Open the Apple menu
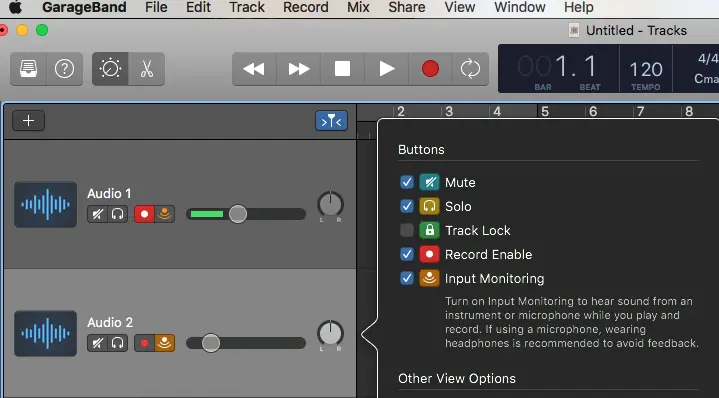This screenshot has width=719, height=398. point(15,7)
